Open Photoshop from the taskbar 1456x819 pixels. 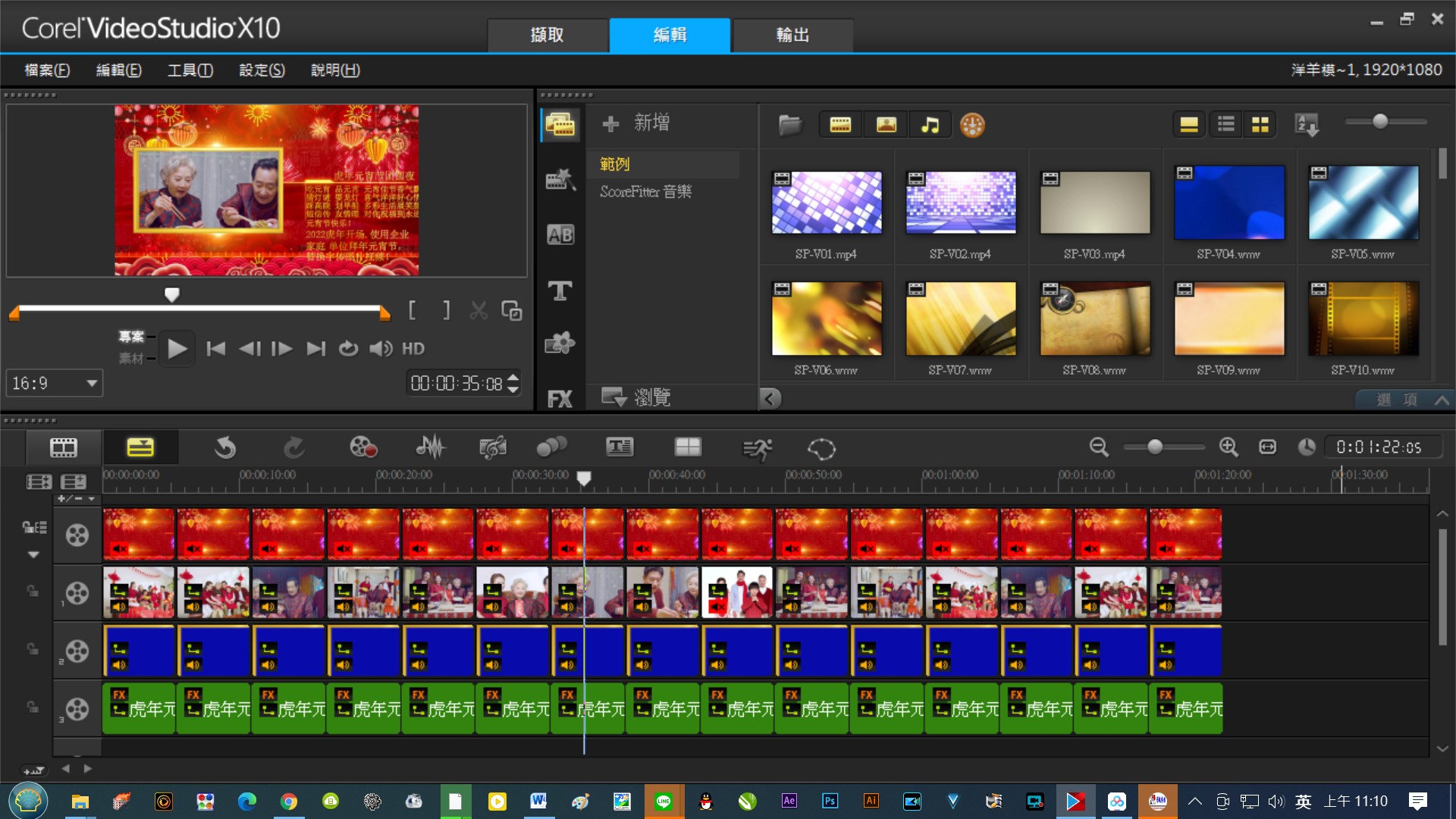(x=830, y=801)
